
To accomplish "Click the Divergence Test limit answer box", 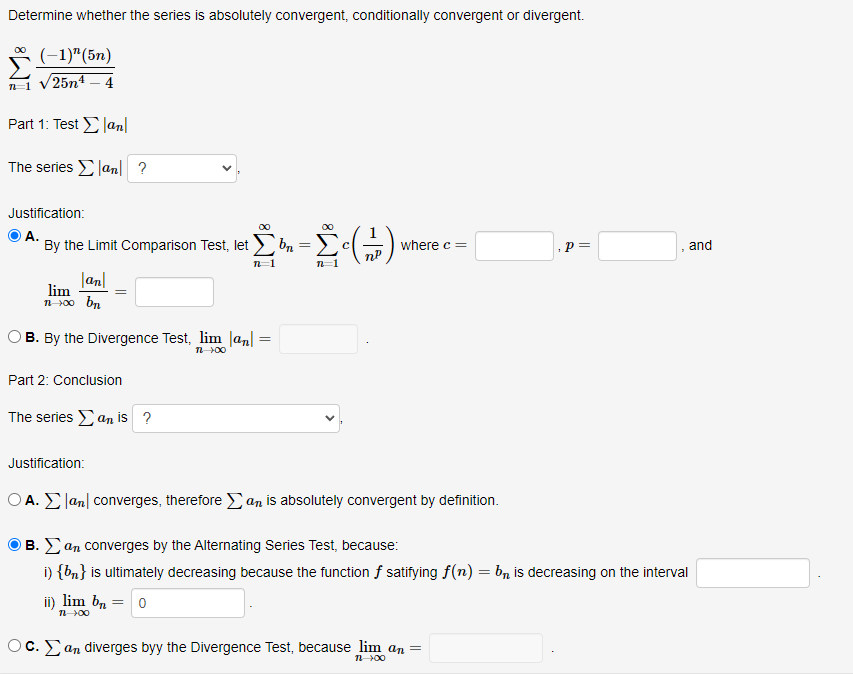I will click(x=317, y=338).
